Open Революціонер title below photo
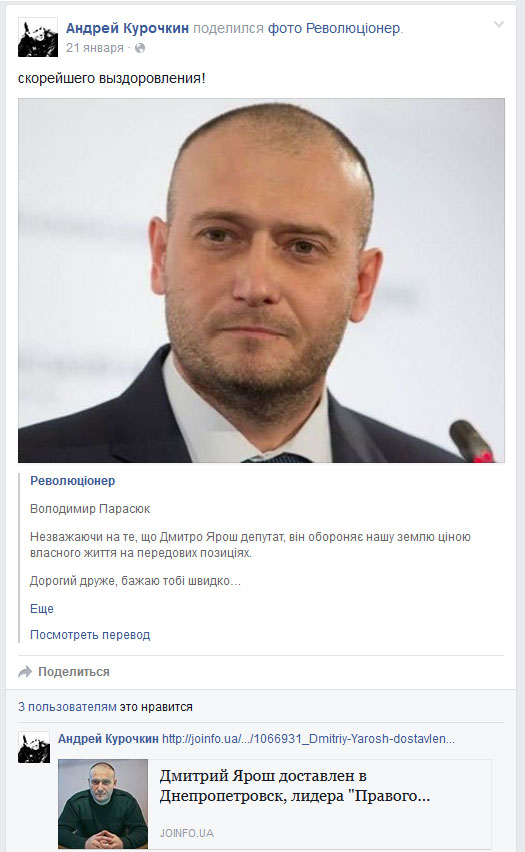Image resolution: width=525 pixels, height=852 pixels. pyautogui.click(x=72, y=481)
